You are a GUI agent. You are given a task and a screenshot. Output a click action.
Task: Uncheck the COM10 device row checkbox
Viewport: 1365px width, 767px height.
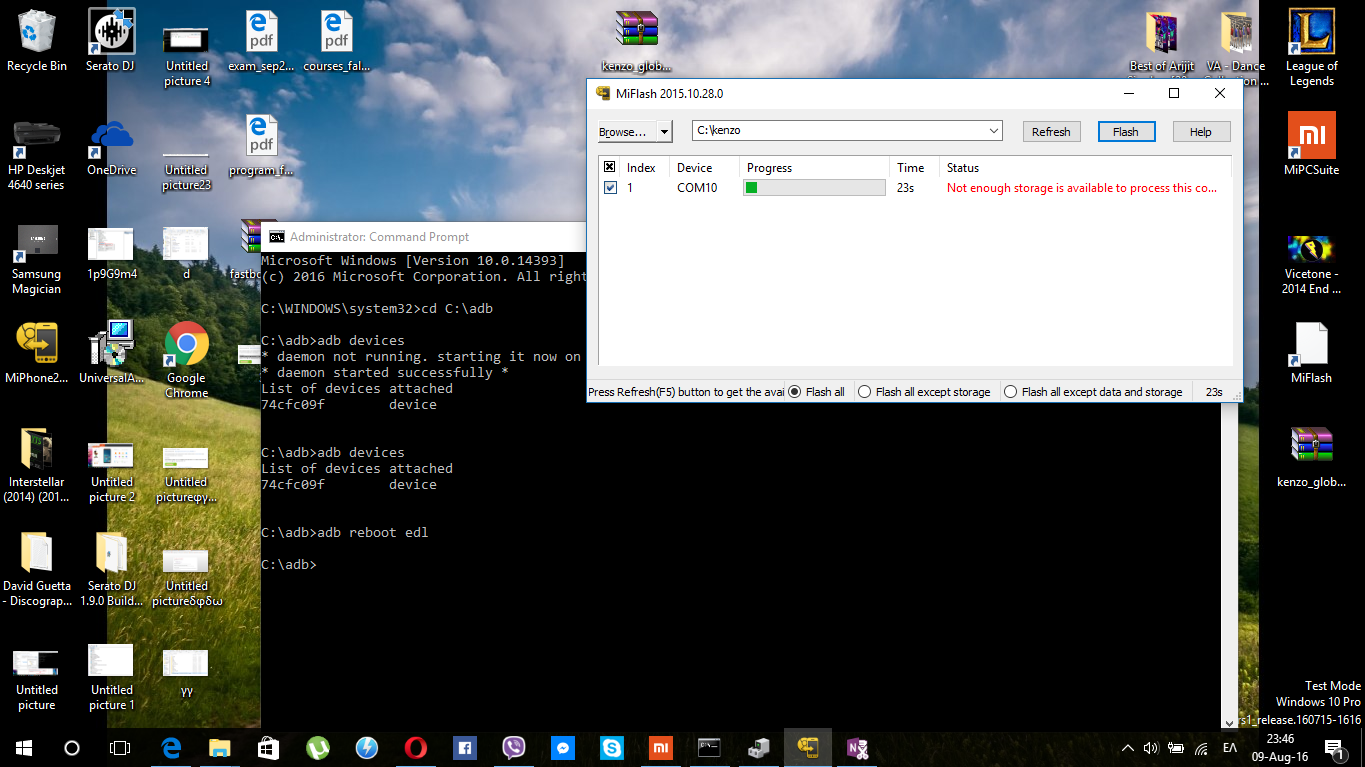point(610,188)
